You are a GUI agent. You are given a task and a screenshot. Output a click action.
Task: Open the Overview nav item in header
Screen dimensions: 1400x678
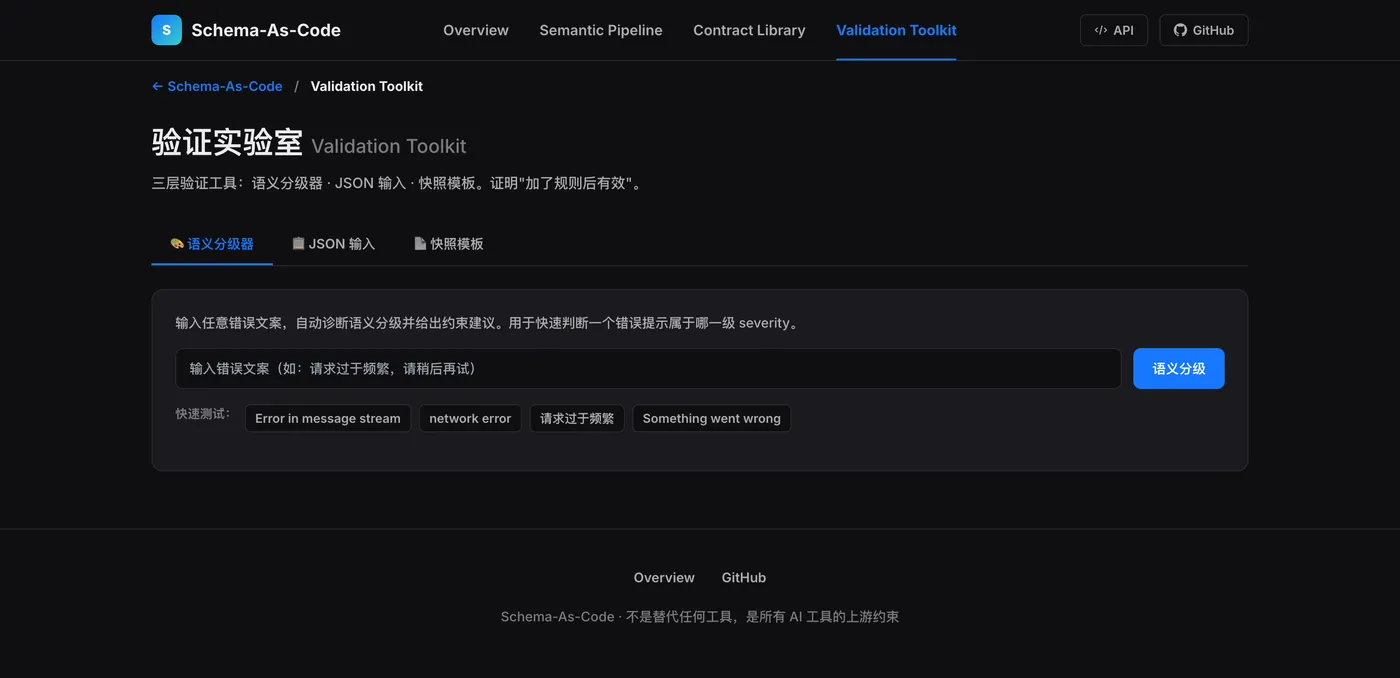pyautogui.click(x=476, y=30)
